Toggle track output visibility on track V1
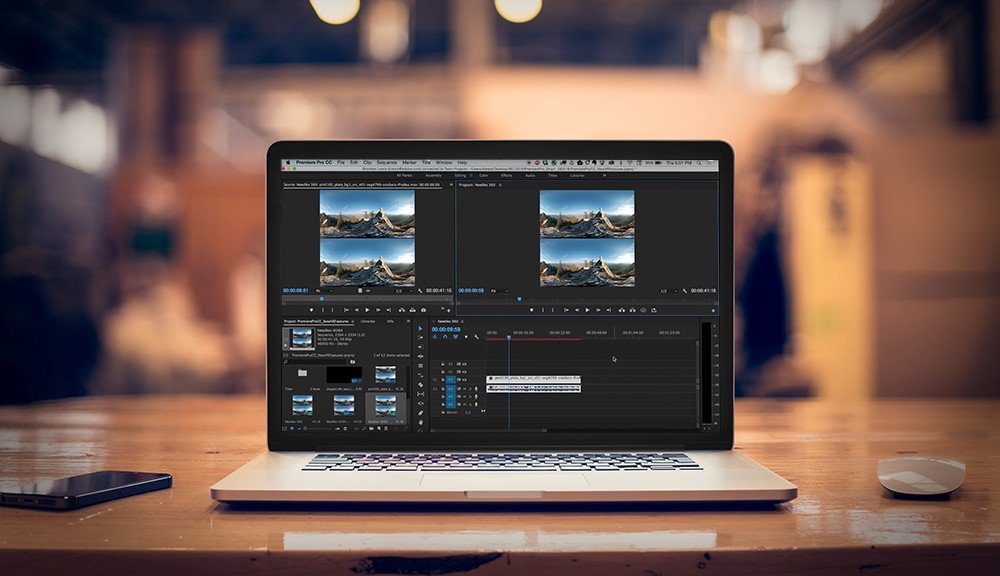1000x576 pixels. pyautogui.click(x=464, y=379)
